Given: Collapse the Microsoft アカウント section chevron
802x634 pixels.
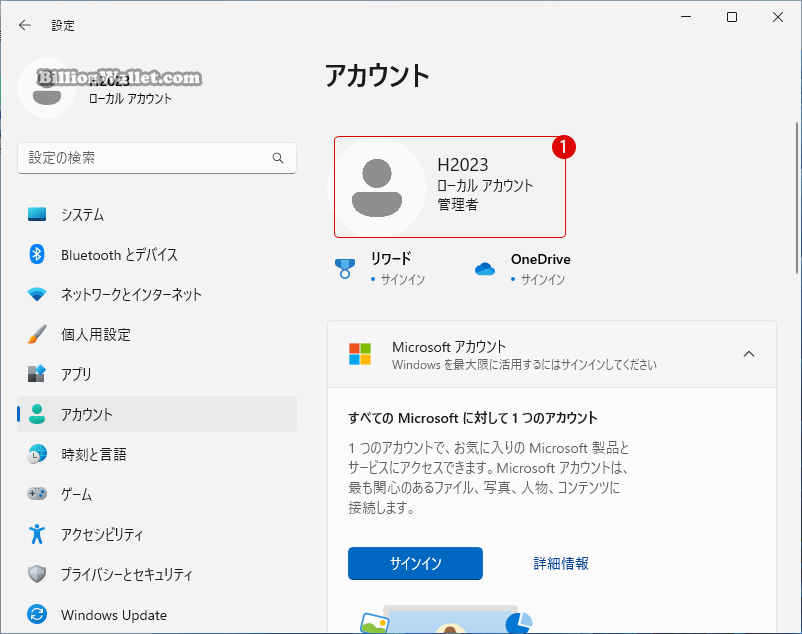Looking at the screenshot, I should (x=749, y=354).
